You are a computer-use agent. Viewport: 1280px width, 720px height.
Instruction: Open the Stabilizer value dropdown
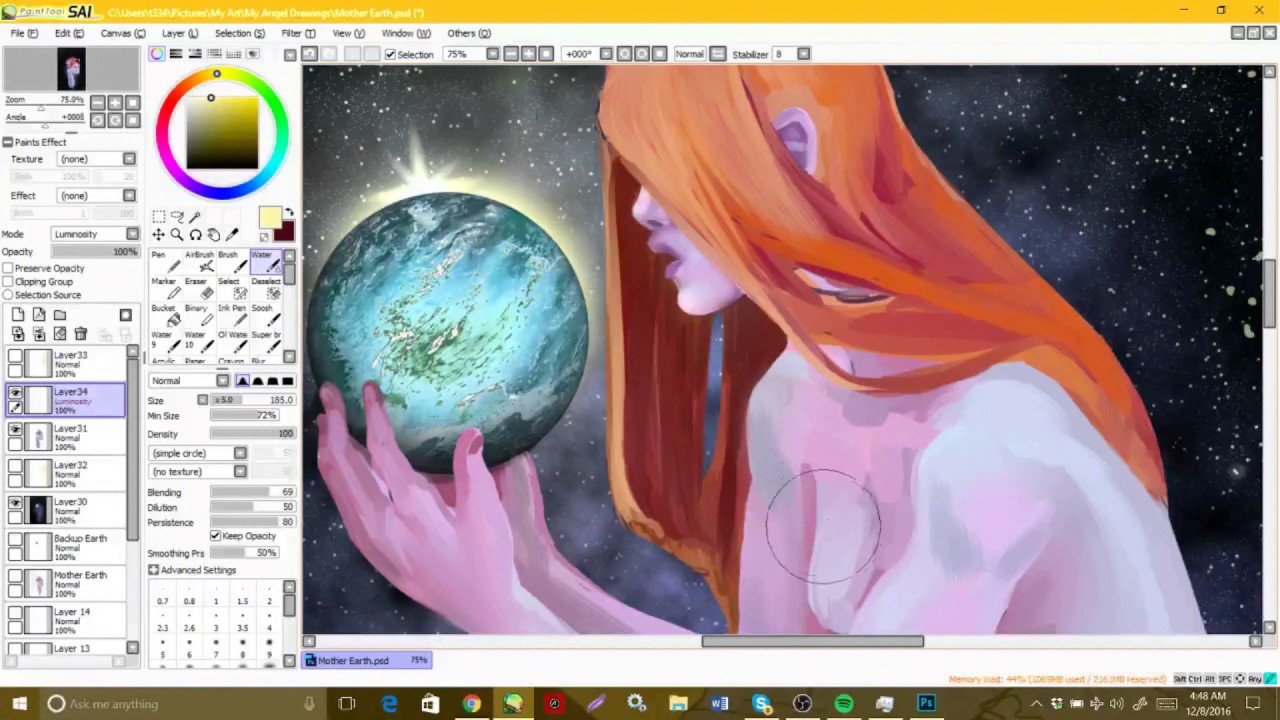[804, 54]
